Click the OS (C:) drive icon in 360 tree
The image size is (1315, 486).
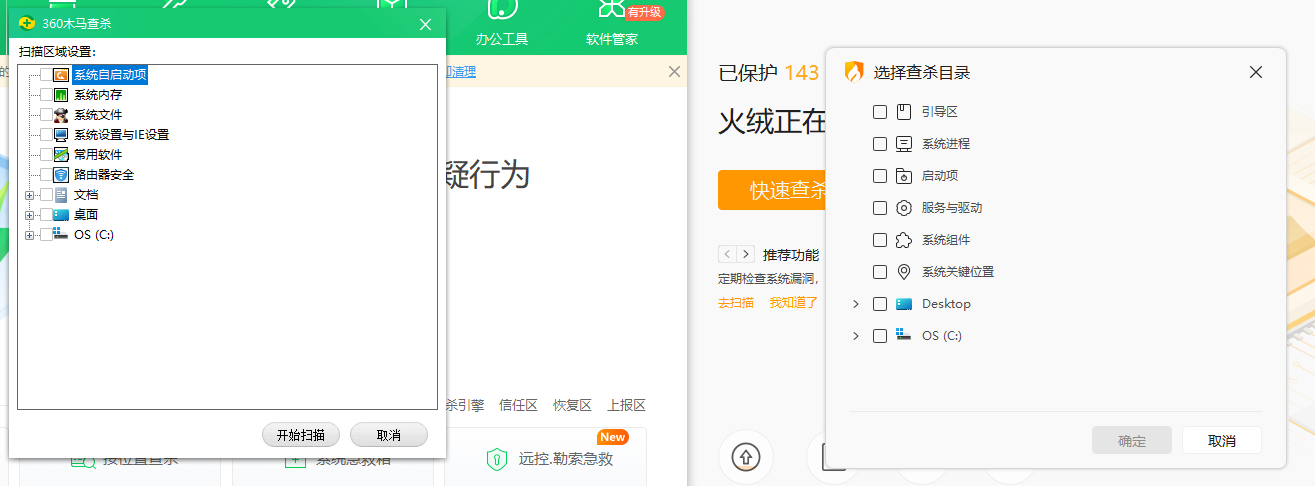point(62,234)
